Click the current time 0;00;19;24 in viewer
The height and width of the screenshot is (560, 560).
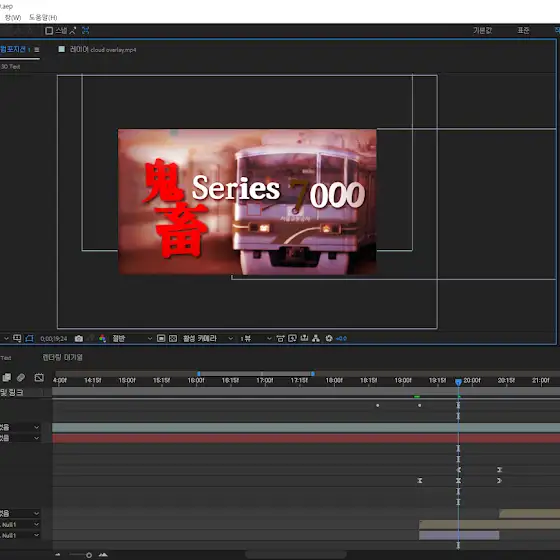point(54,339)
